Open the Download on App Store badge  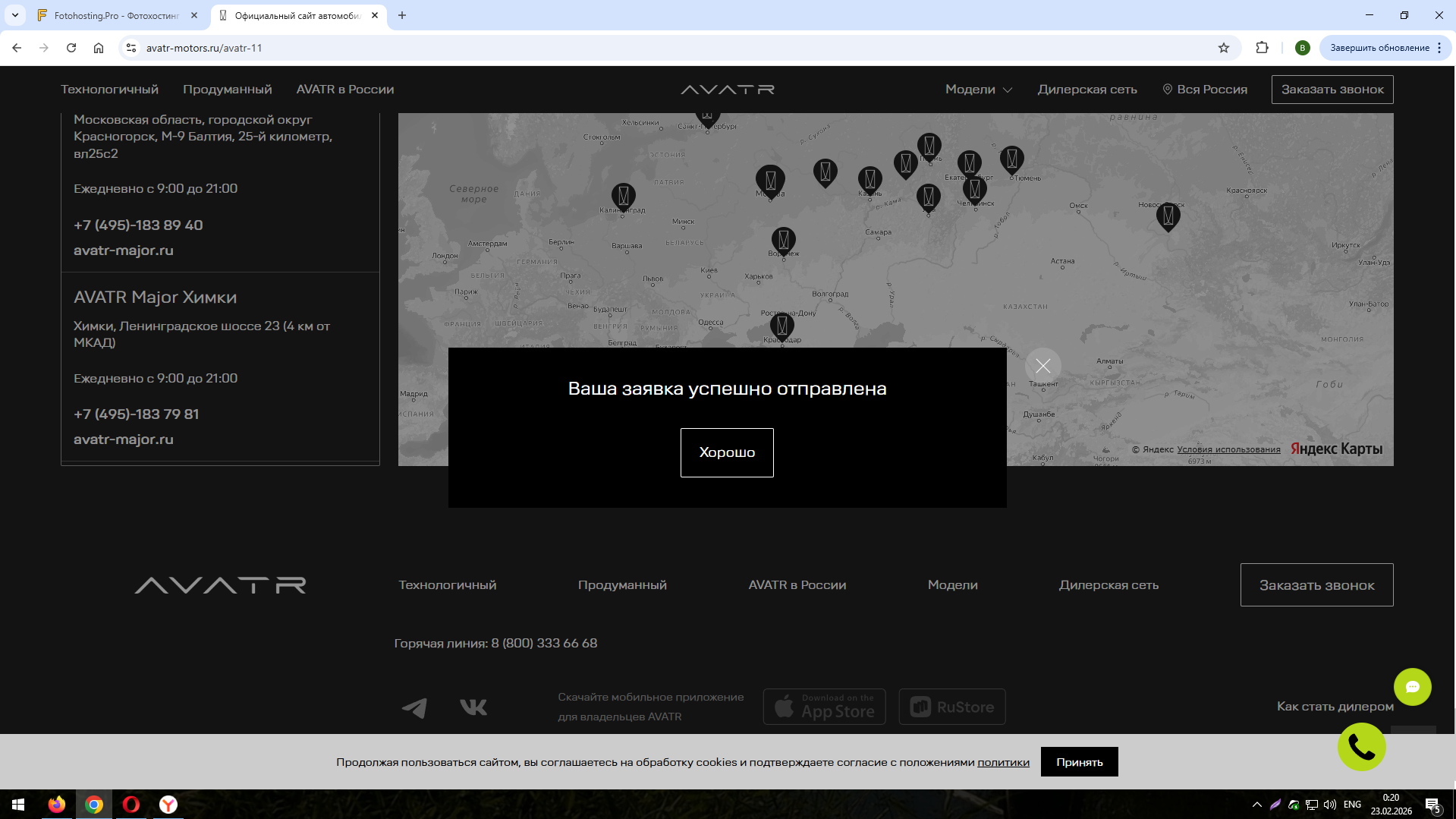(824, 707)
